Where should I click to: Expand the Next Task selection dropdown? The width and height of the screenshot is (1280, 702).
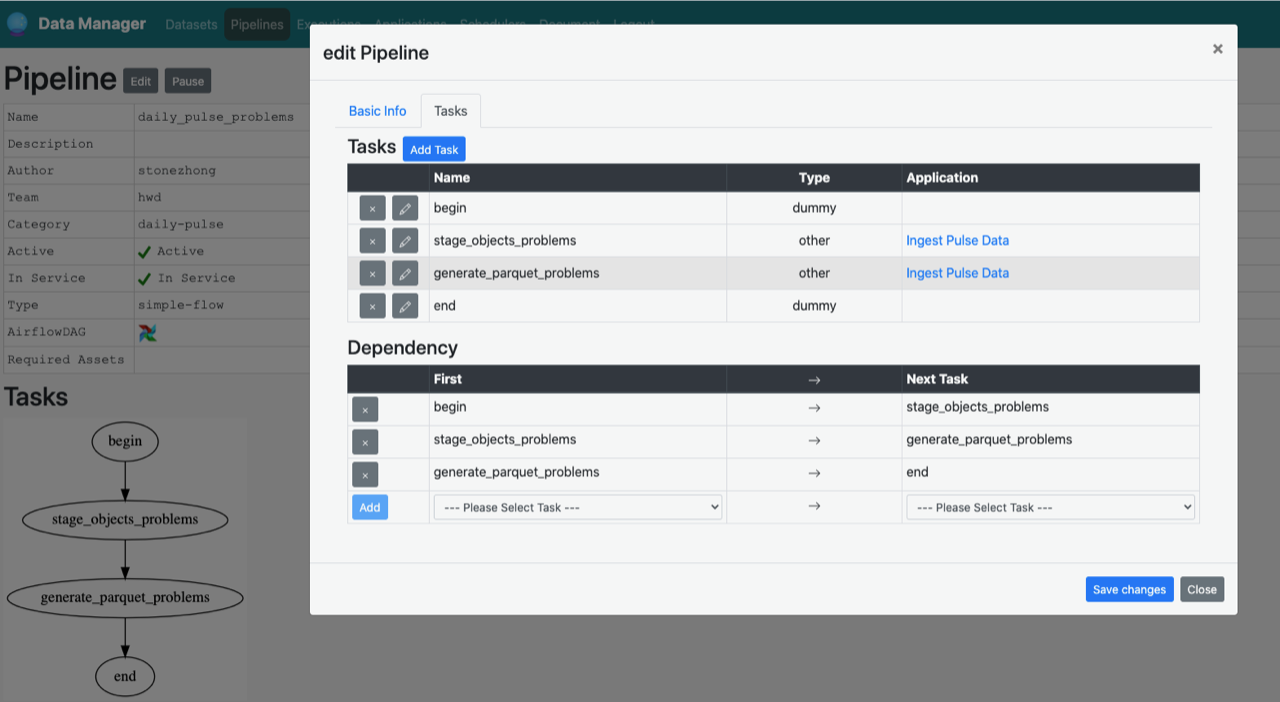click(1050, 507)
